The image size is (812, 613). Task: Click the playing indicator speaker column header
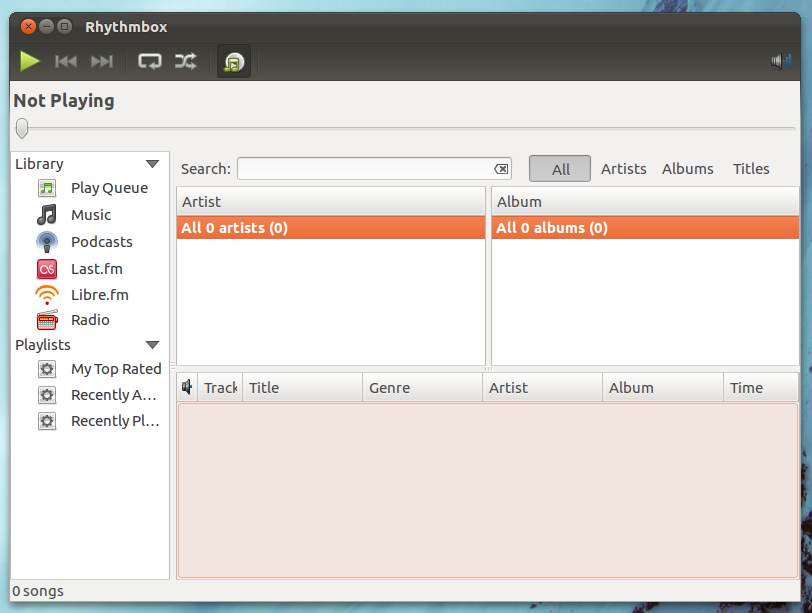[x=187, y=387]
